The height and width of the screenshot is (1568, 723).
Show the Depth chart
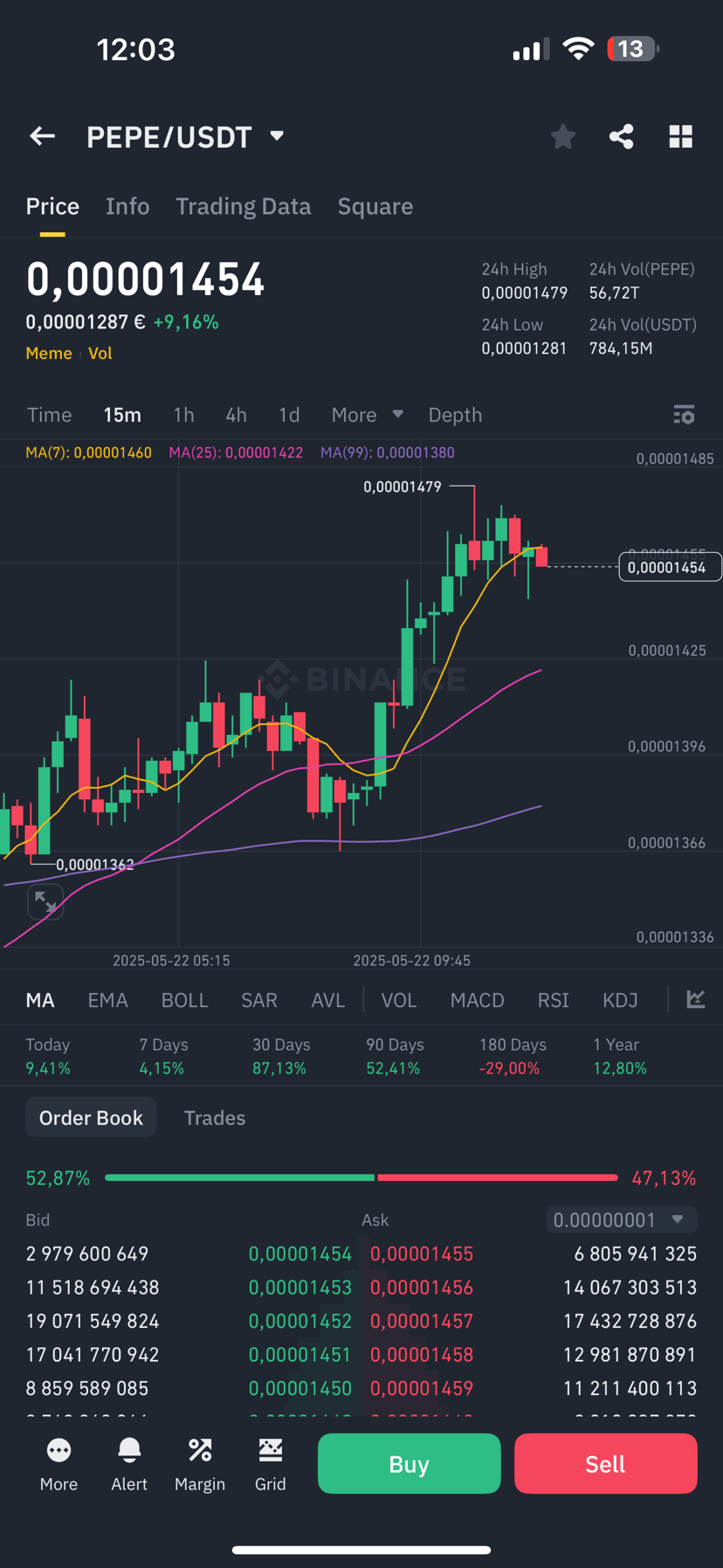(x=455, y=415)
